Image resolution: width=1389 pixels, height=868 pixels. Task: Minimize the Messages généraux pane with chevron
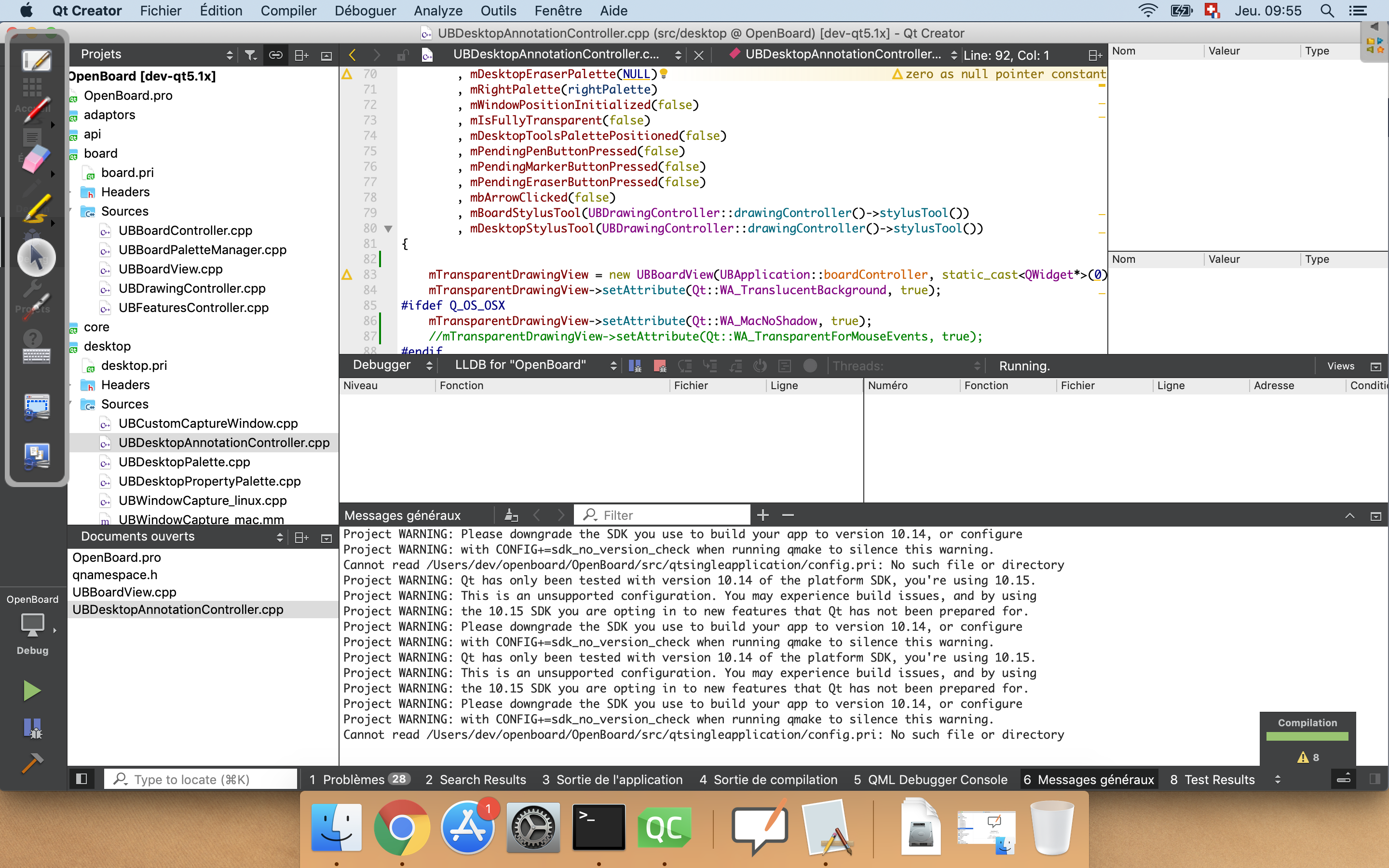point(1350,515)
